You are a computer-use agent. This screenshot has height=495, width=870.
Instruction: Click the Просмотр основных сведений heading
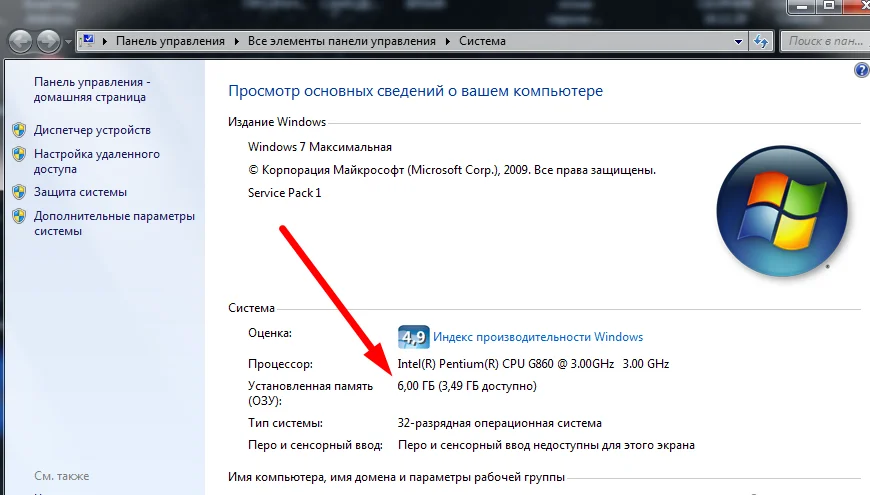tap(415, 91)
